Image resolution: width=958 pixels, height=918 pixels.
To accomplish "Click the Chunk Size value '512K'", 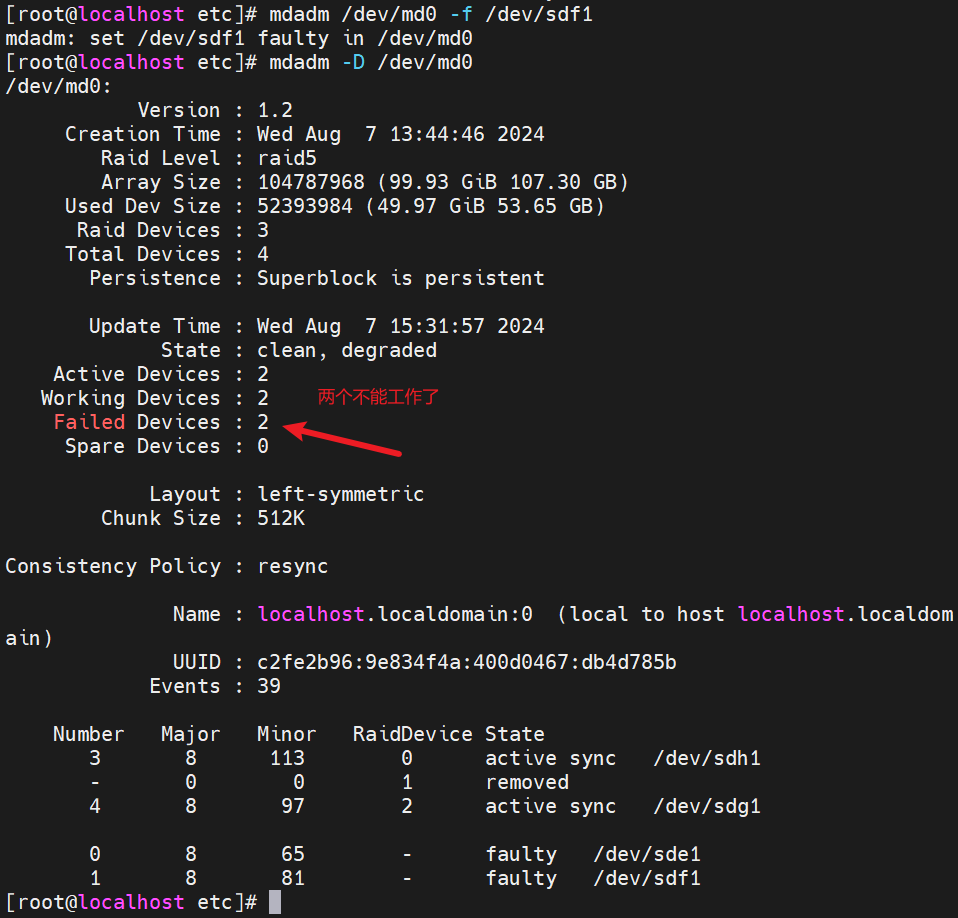I will 281,518.
